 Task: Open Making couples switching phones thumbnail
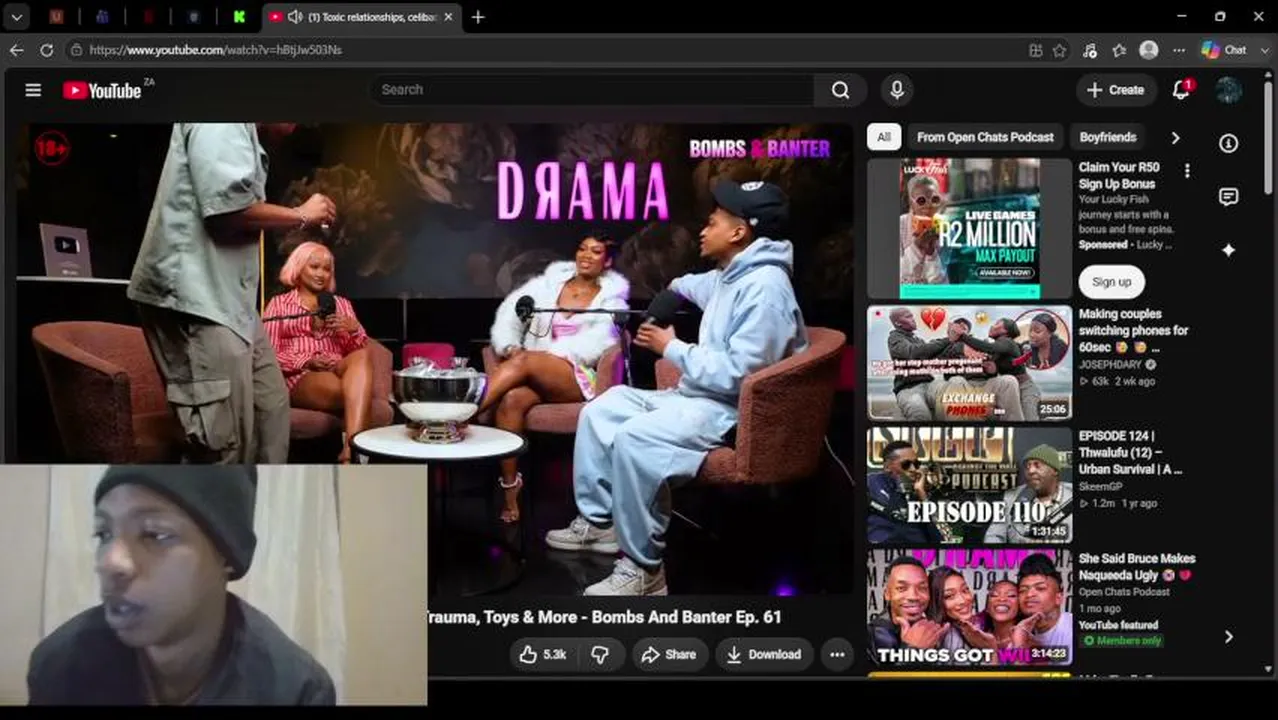(969, 362)
